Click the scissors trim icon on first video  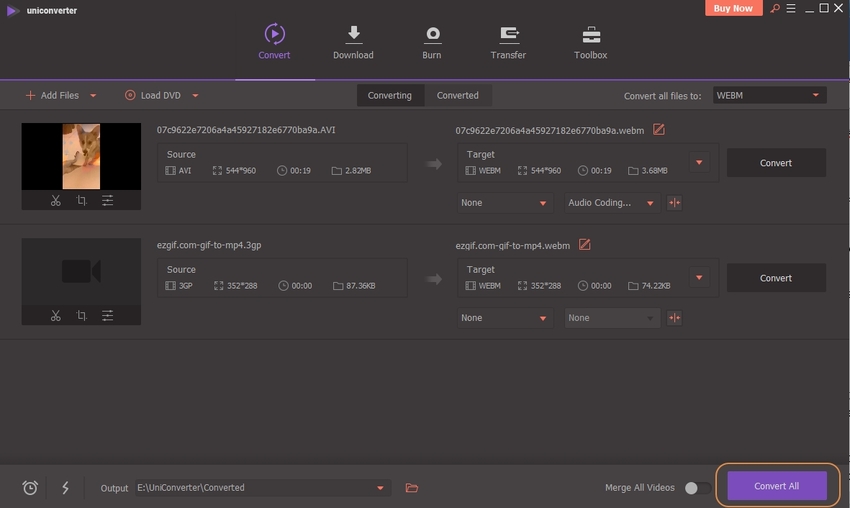(55, 201)
